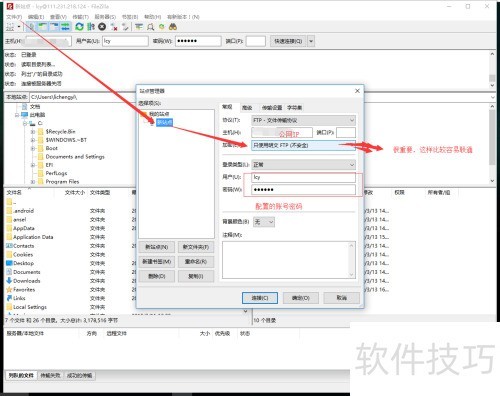
Task: Click the 快速连接(Q) button
Action: (288, 41)
